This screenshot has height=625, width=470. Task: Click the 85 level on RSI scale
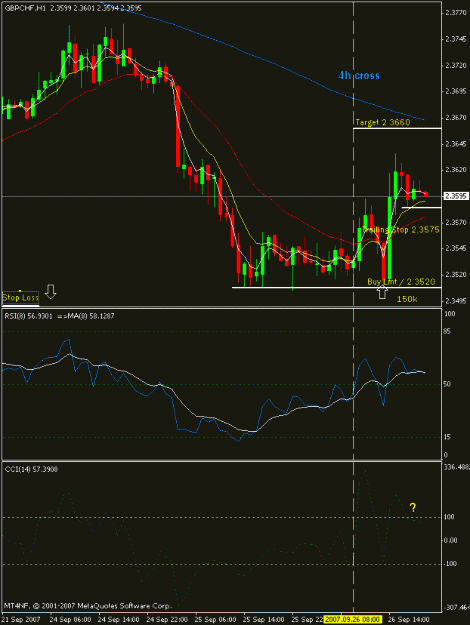(x=448, y=332)
